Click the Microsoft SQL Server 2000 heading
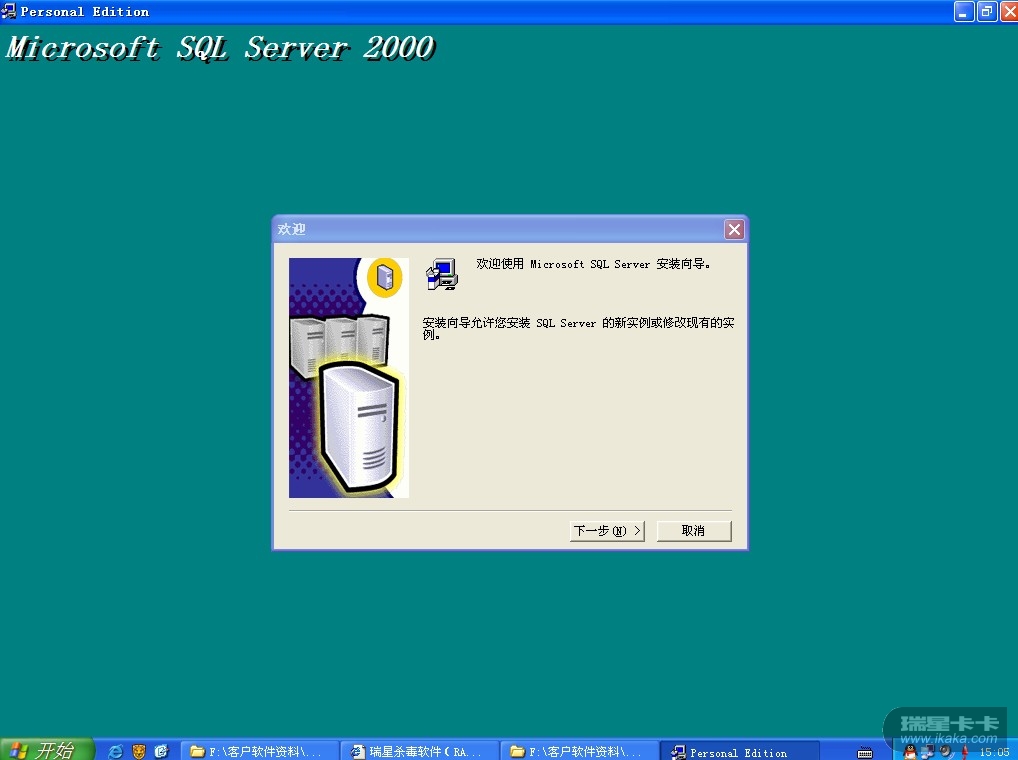The width and height of the screenshot is (1018, 760). pyautogui.click(x=220, y=48)
